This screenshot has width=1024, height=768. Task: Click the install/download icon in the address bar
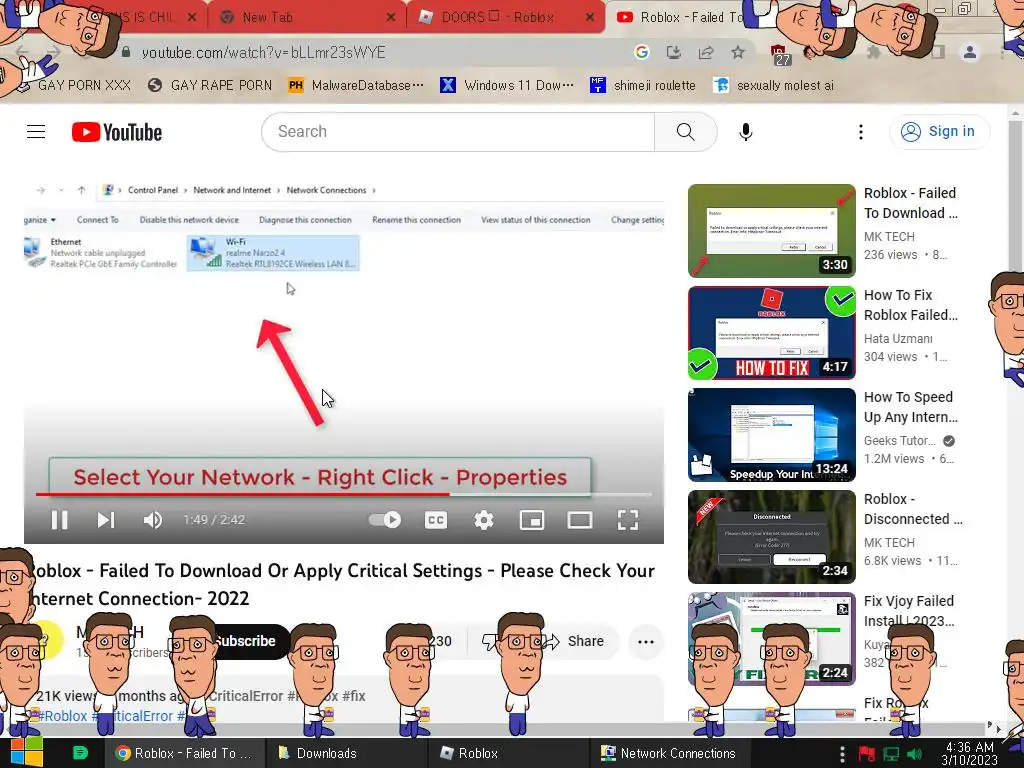pyautogui.click(x=673, y=52)
